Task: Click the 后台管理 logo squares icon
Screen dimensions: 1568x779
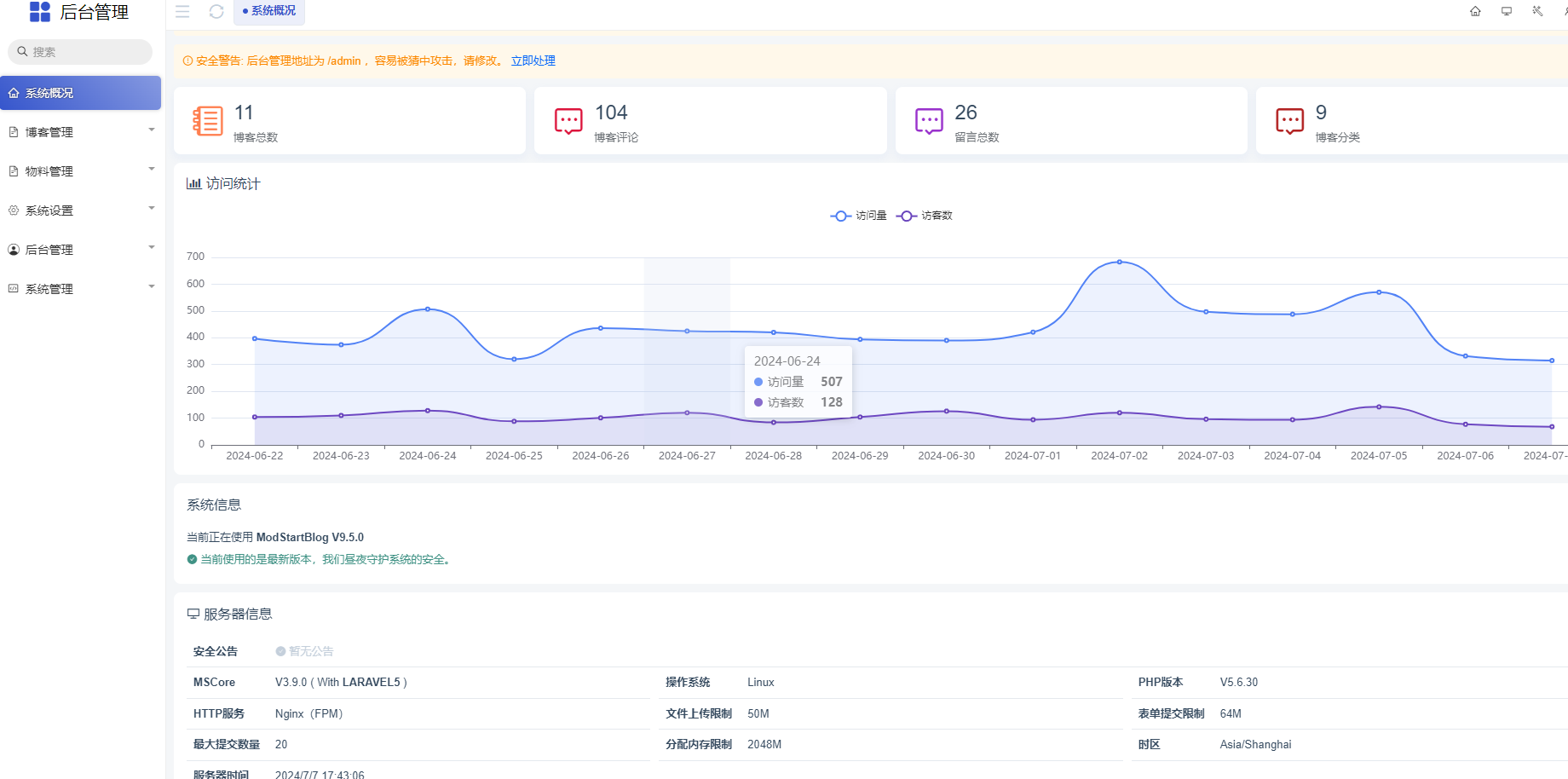Action: click(x=39, y=11)
